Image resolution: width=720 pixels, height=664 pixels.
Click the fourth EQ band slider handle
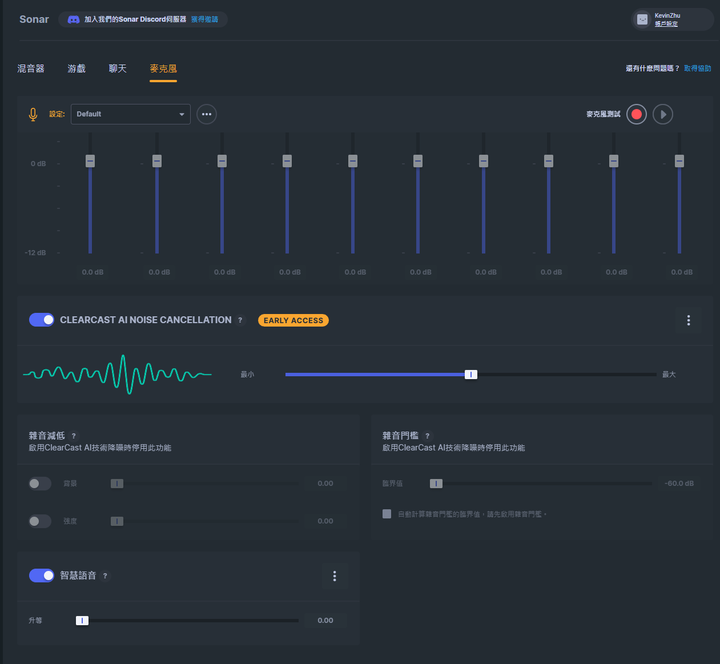287,161
